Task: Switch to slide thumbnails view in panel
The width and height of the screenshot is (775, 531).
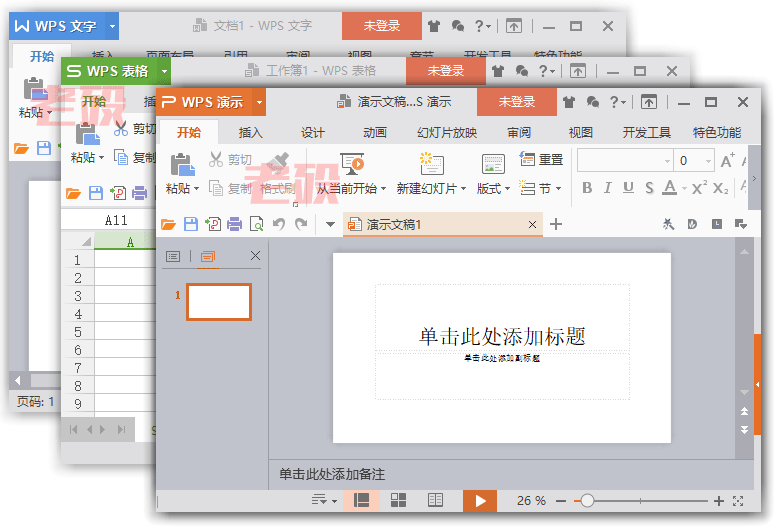Action: 208,256
